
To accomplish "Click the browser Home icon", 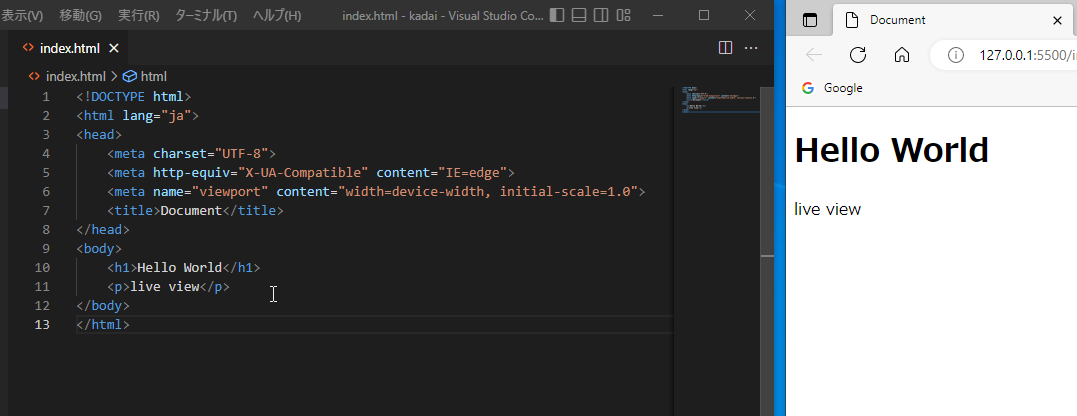I will [902, 55].
